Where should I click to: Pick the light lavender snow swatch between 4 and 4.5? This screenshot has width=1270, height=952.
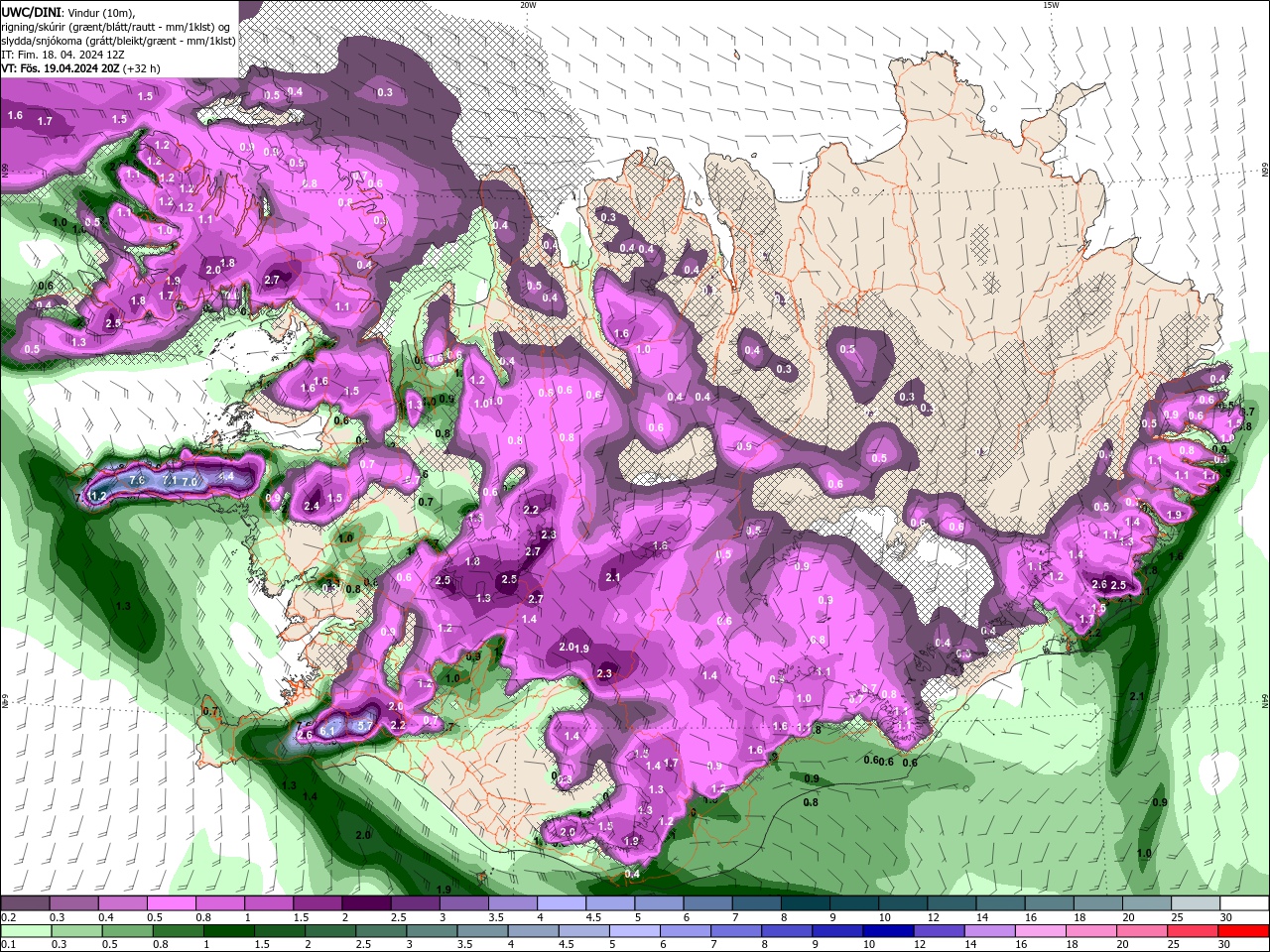click(562, 903)
